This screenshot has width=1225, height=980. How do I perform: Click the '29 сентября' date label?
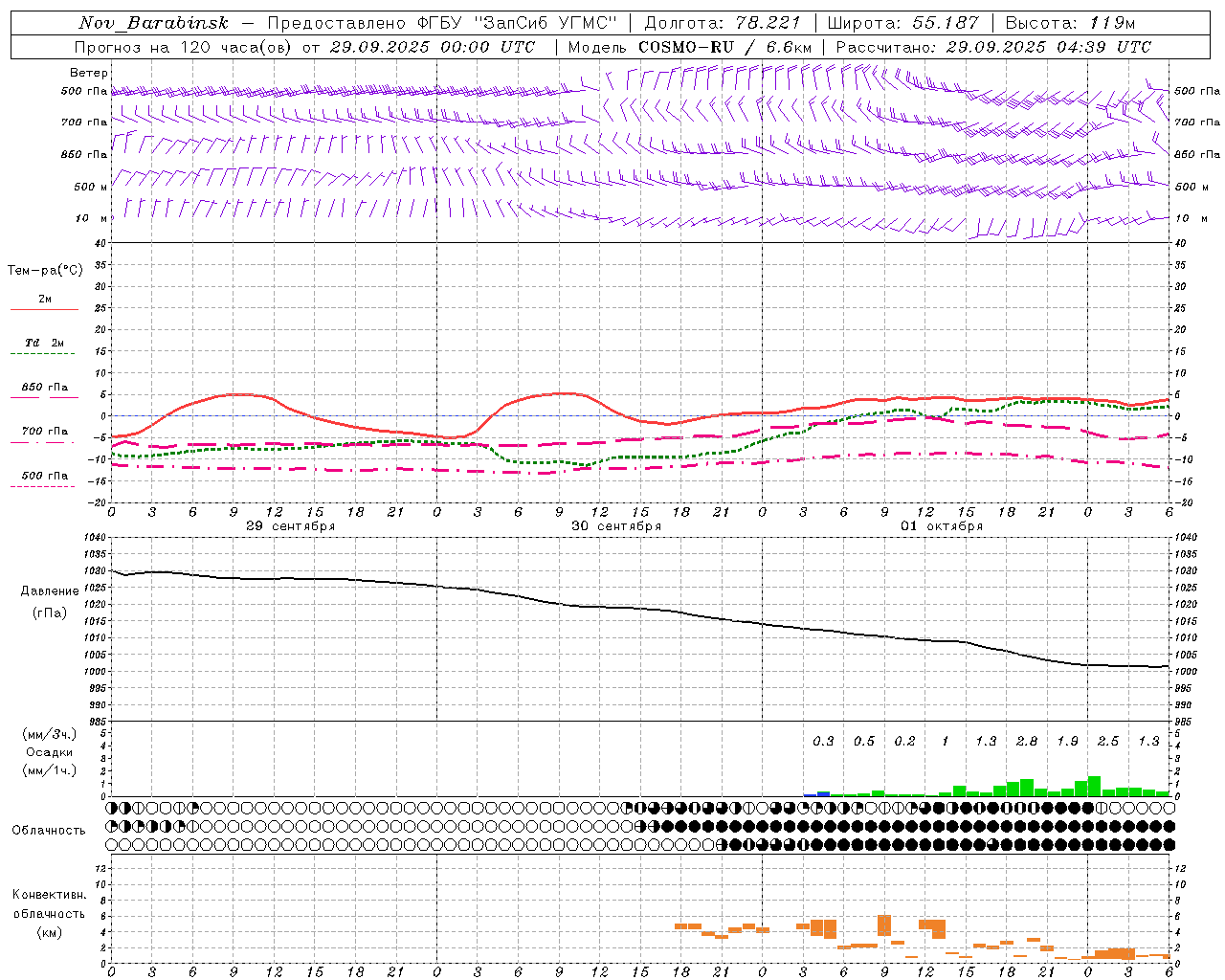[x=290, y=526]
